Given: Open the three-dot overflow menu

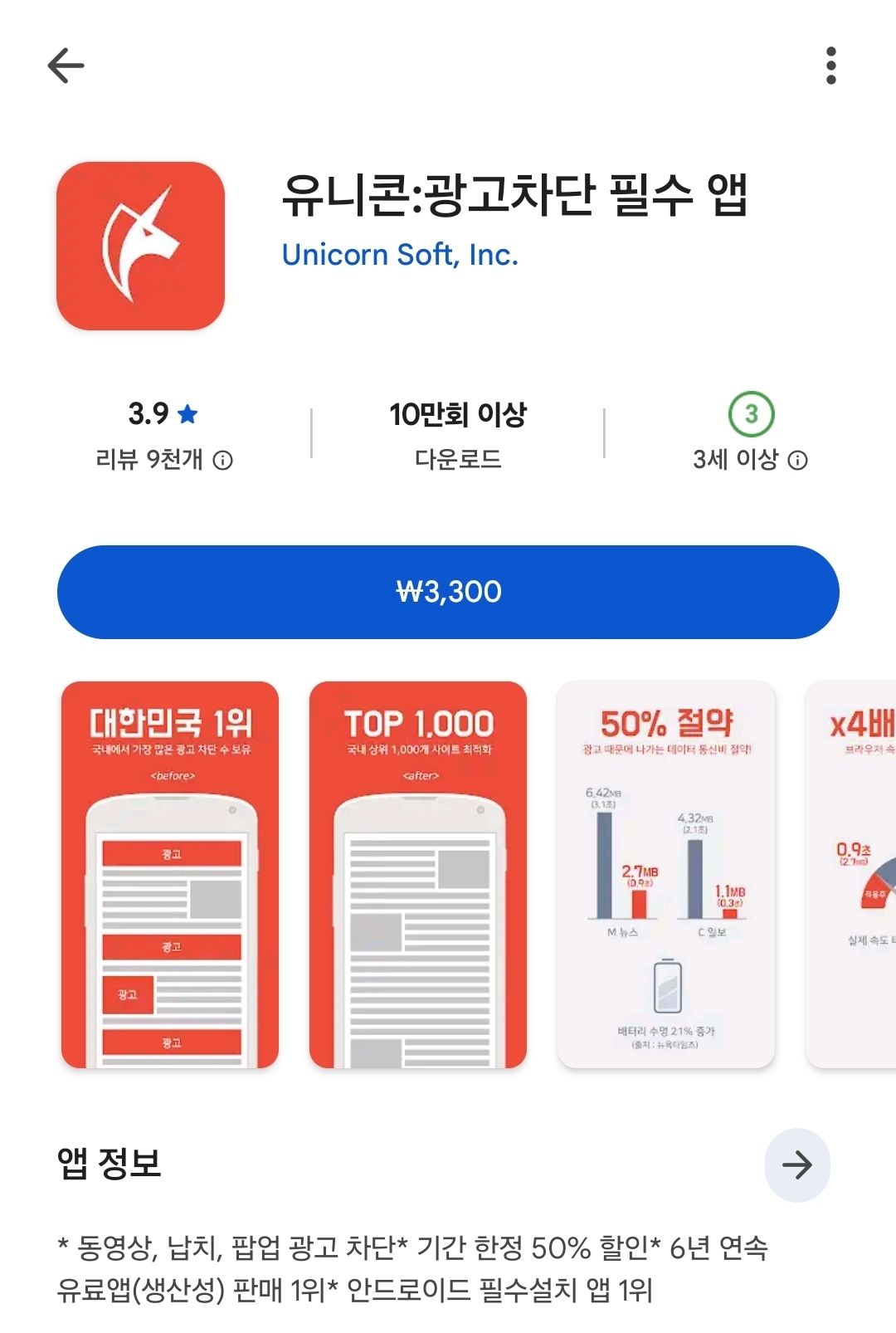Looking at the screenshot, I should (830, 66).
